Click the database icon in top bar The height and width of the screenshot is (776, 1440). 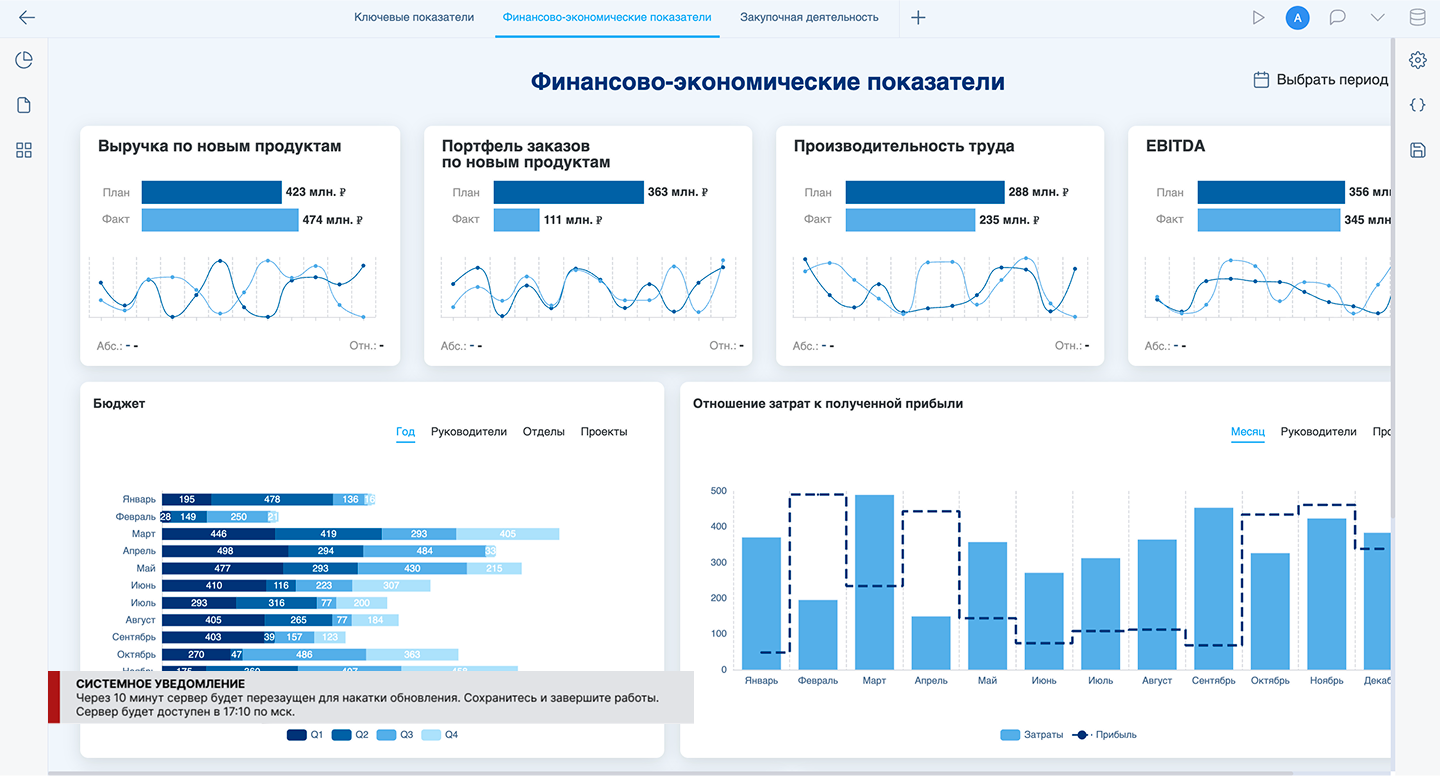[x=1417, y=18]
